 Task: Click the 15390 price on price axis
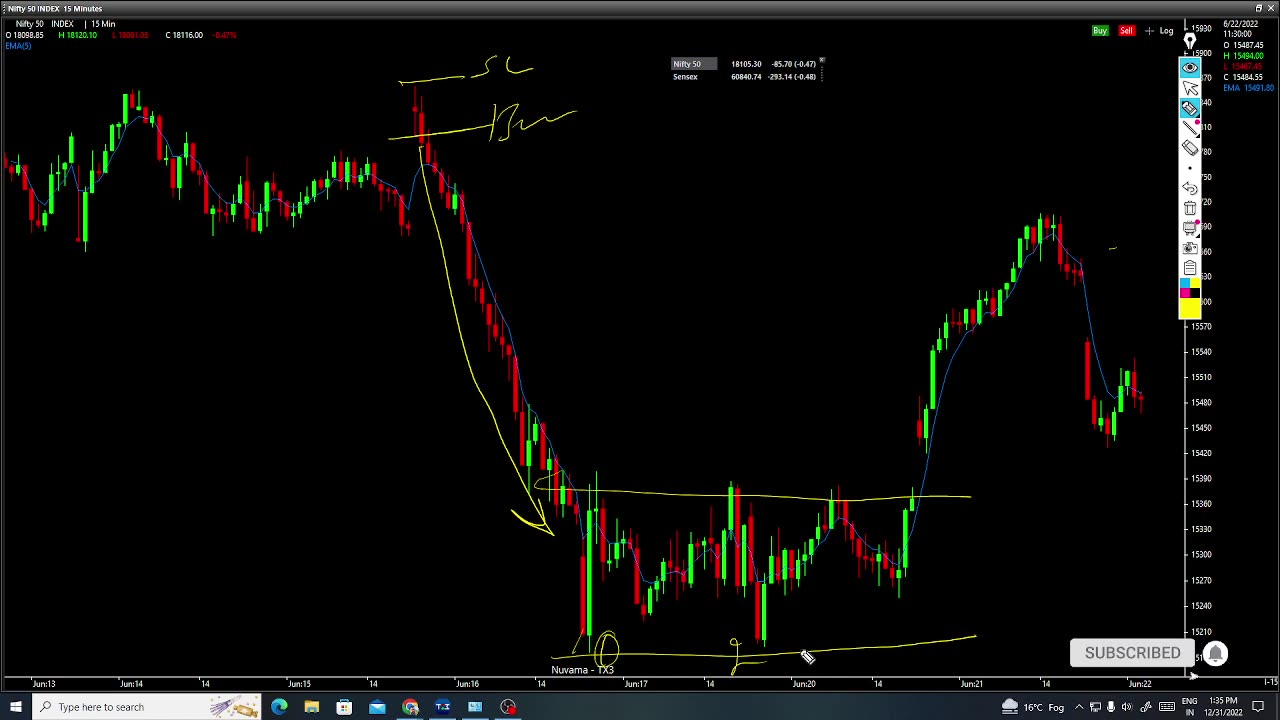tap(1200, 478)
